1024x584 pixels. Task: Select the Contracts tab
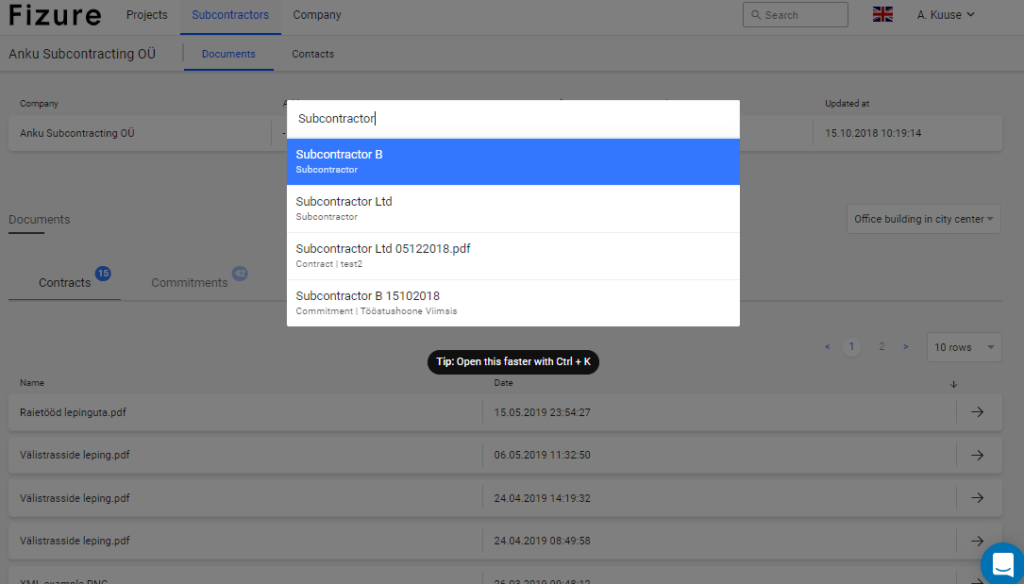pyautogui.click(x=65, y=283)
